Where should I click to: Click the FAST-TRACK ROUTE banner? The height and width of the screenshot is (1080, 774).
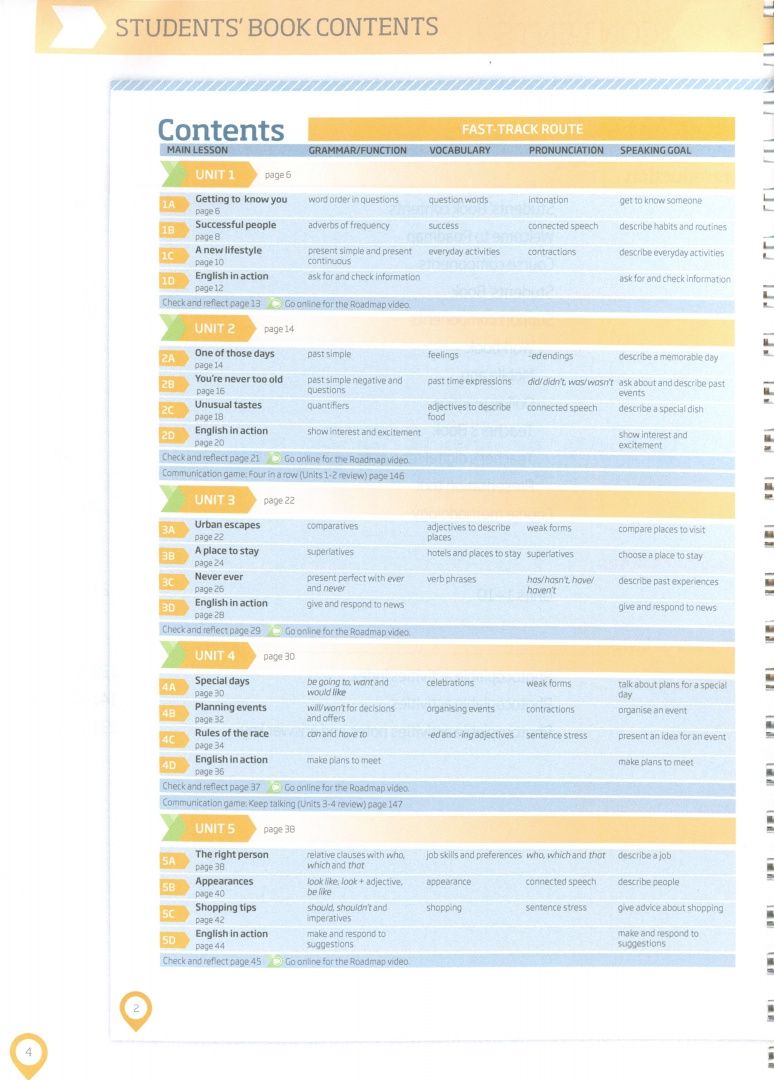point(521,129)
